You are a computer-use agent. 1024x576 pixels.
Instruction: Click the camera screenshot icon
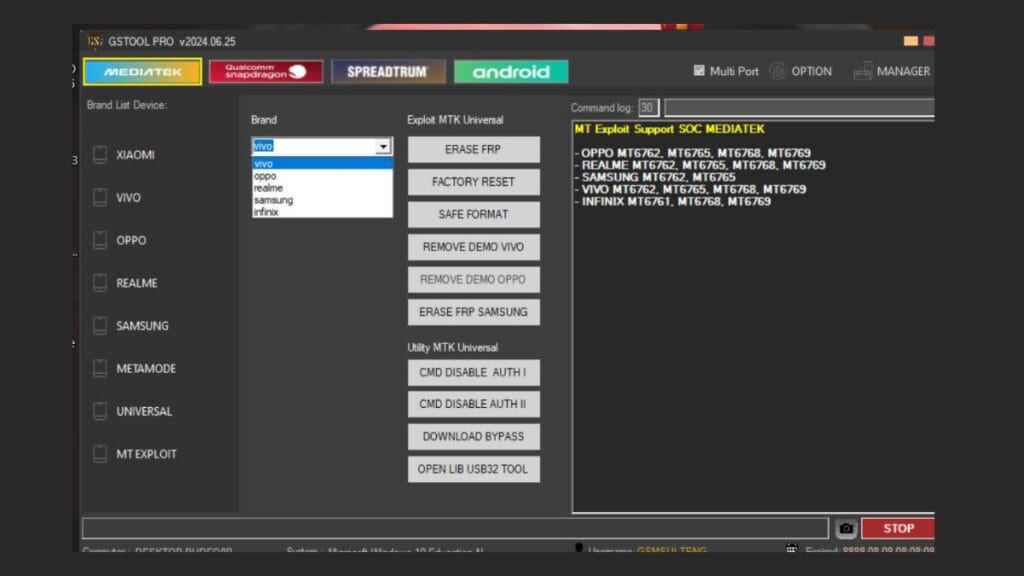pos(846,528)
